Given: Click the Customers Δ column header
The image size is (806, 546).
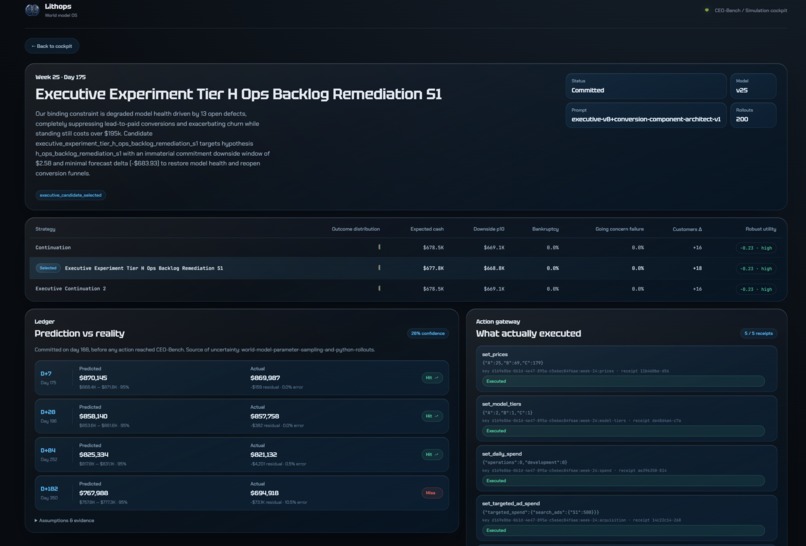Looking at the screenshot, I should pos(687,229).
